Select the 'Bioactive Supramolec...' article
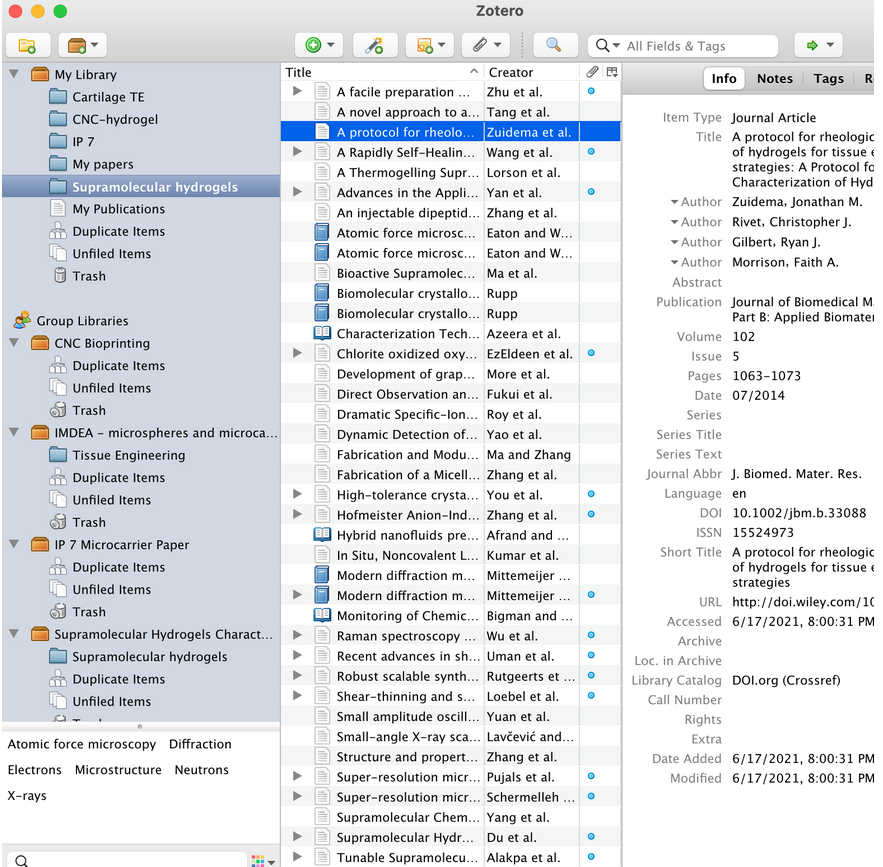The width and height of the screenshot is (883, 867). tap(451, 273)
